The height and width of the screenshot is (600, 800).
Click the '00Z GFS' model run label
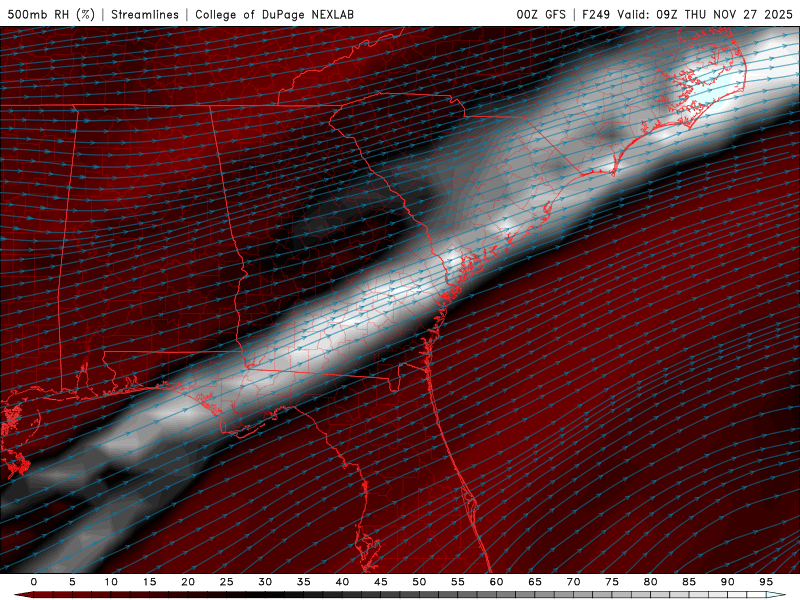[541, 14]
